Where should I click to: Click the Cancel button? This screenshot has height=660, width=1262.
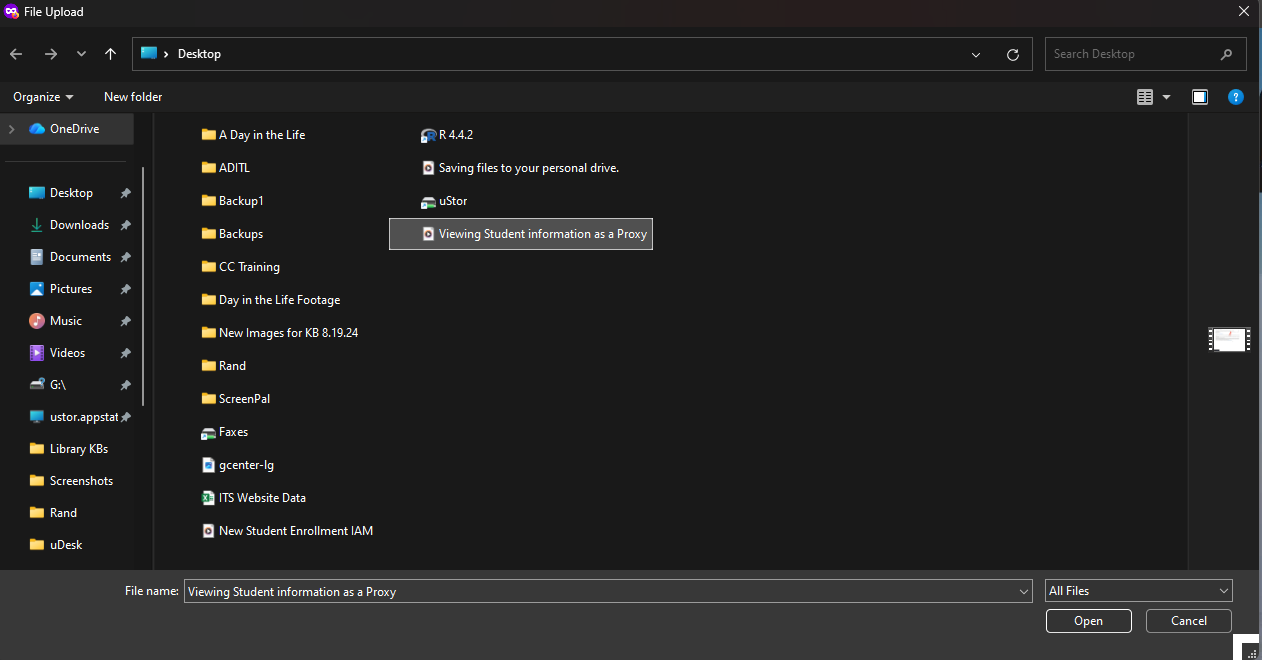click(1189, 621)
